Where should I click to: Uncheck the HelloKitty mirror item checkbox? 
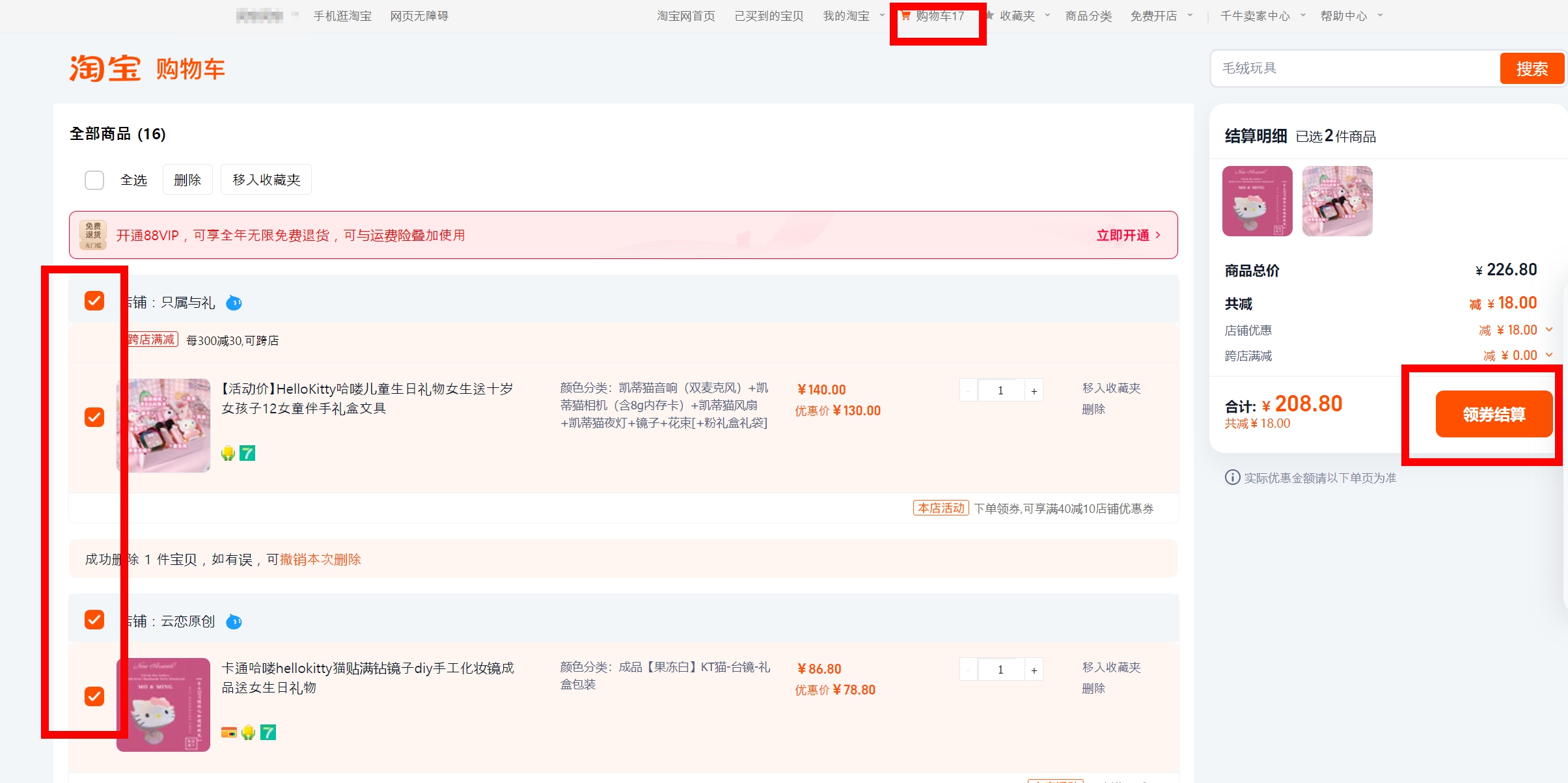pos(94,696)
